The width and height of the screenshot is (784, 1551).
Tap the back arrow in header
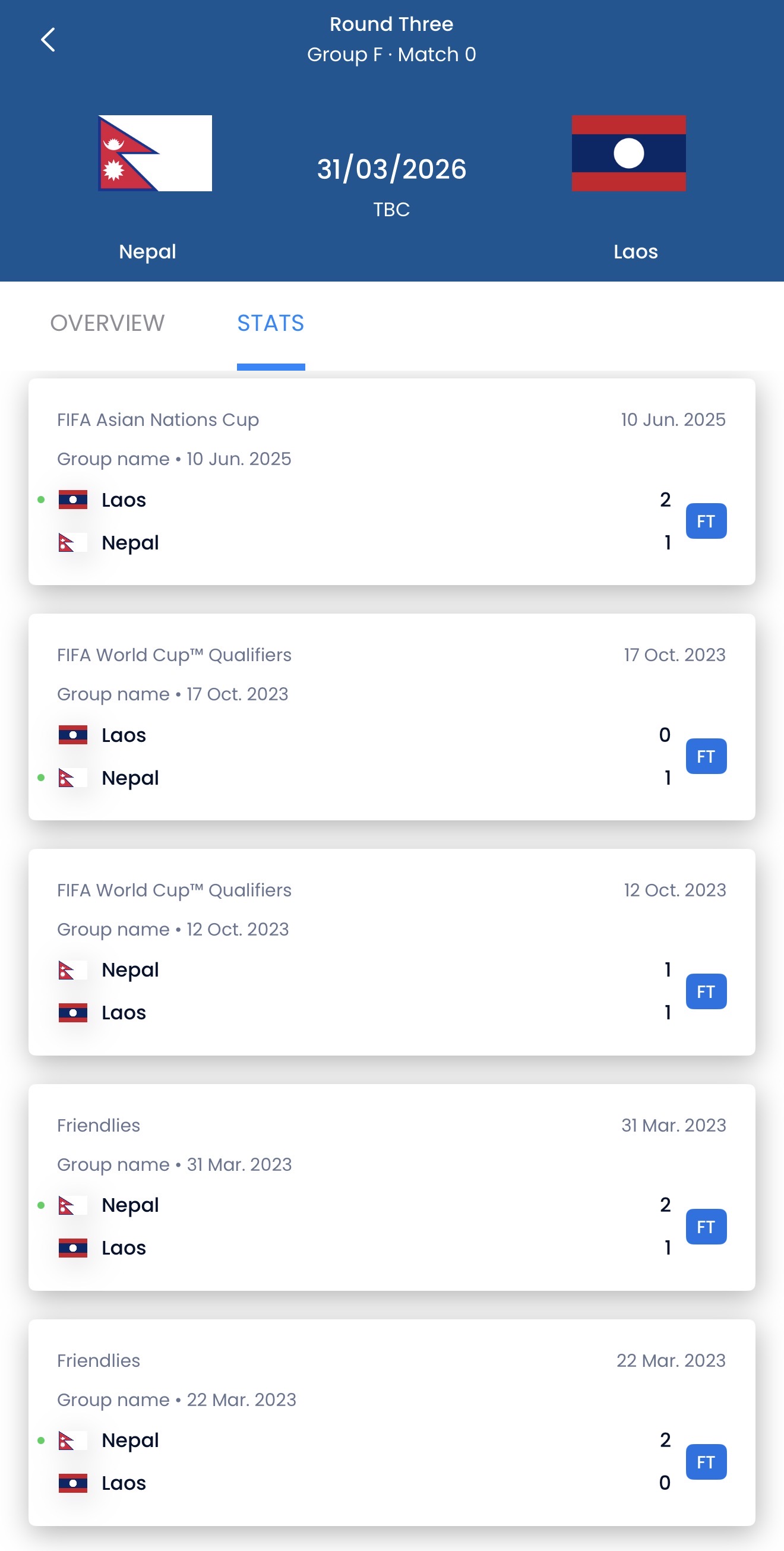48,40
